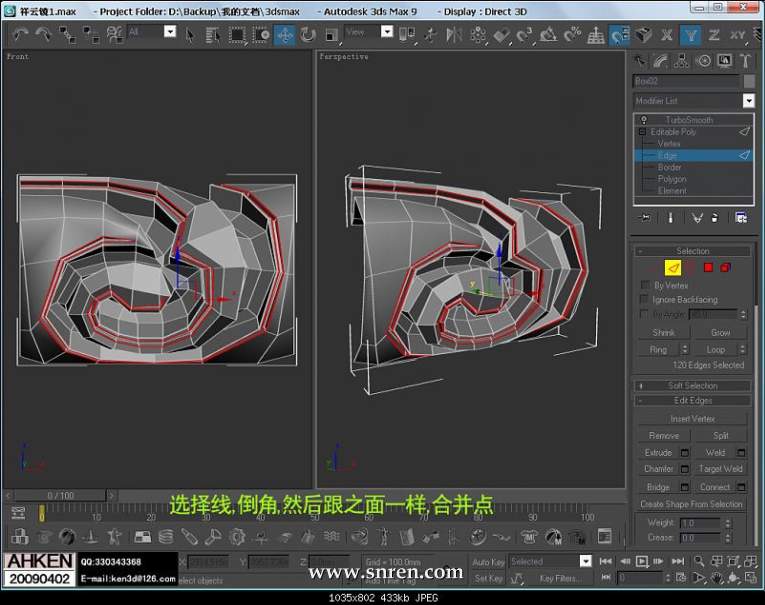Activate the Bind to Space Warp tool
The image size is (765, 605).
click(115, 34)
